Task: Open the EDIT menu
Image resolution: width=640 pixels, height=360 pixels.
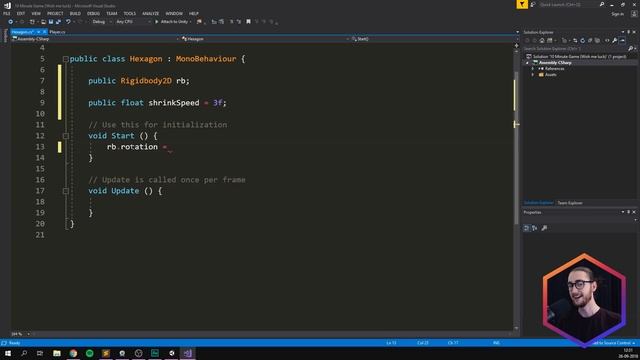Action: (x=21, y=13)
